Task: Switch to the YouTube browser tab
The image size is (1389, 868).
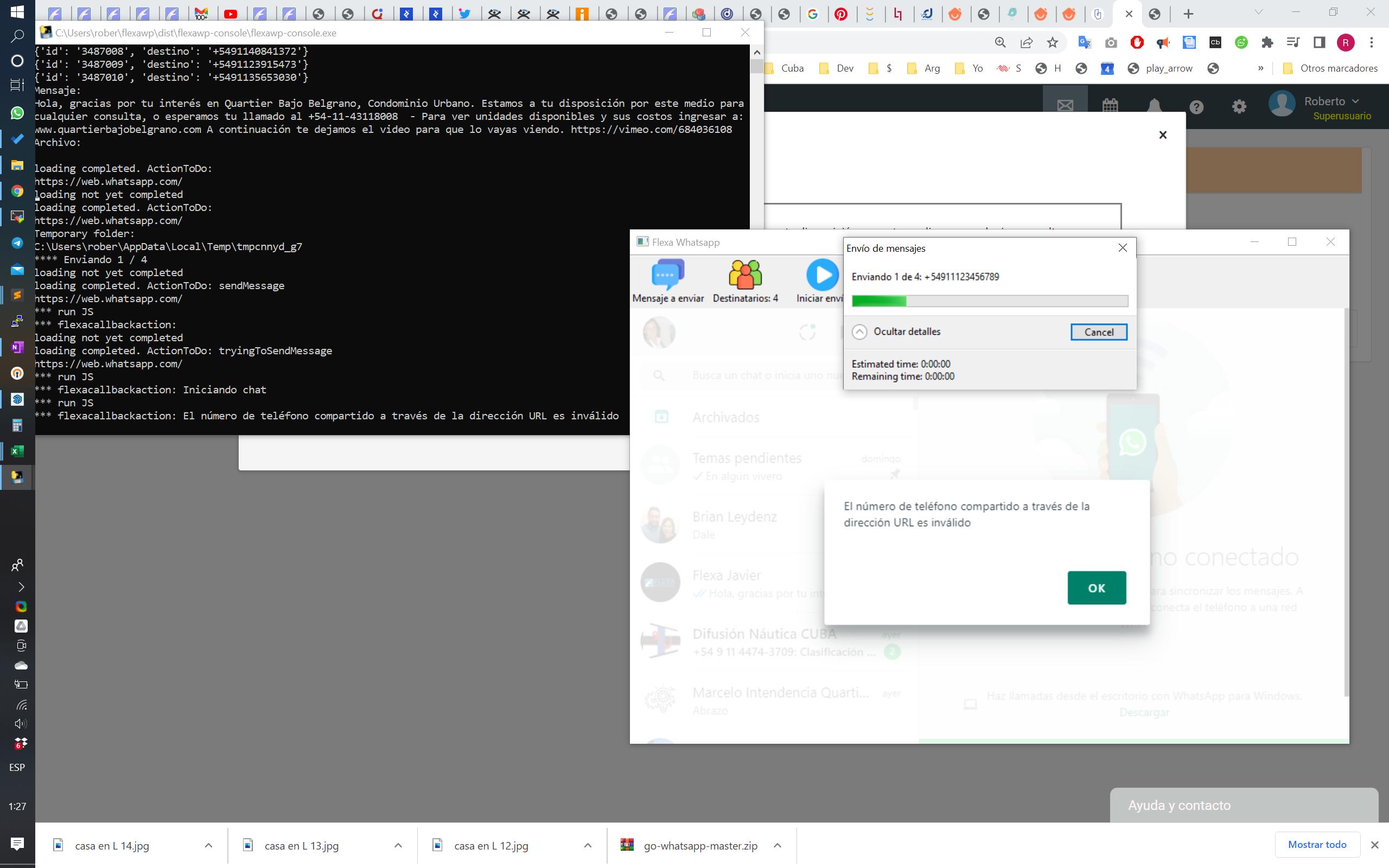Action: [231, 14]
